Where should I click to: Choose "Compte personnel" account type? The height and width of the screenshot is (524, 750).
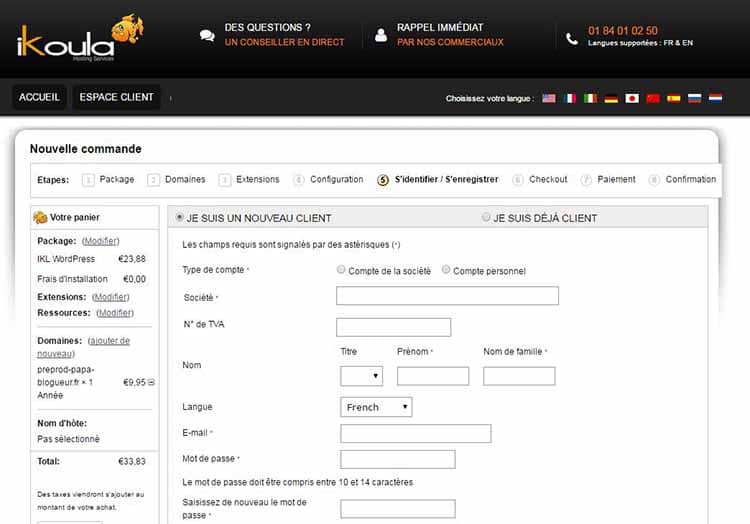(446, 270)
